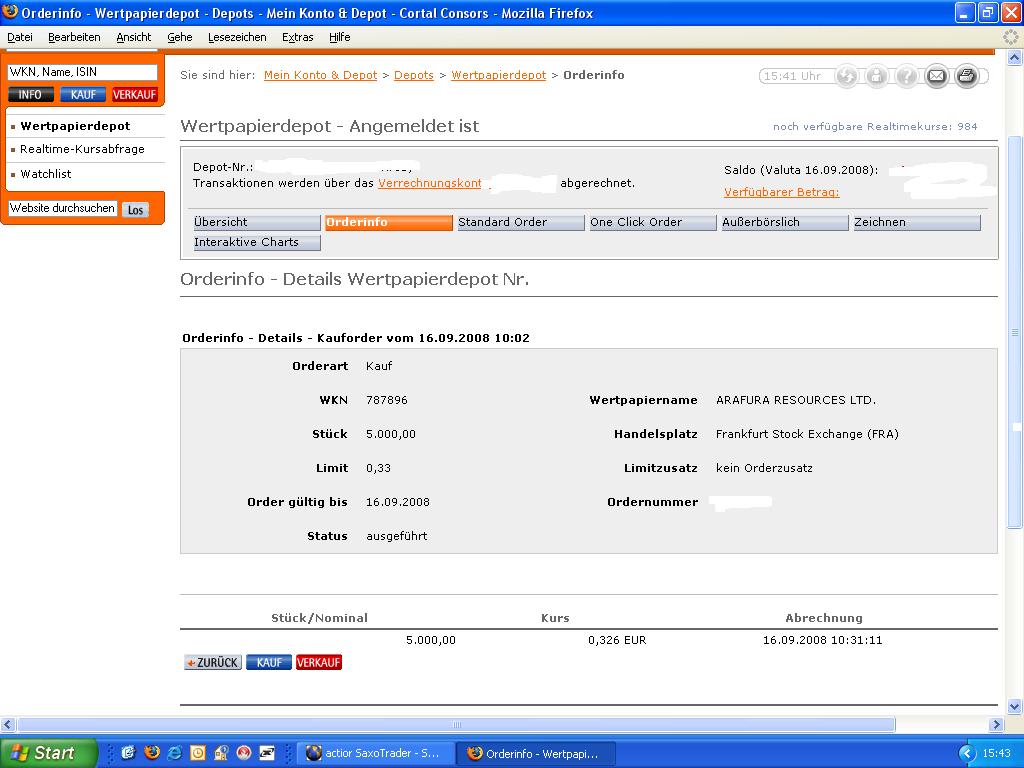The image size is (1024, 768).
Task: Open the help question mark icon
Action: coord(906,76)
